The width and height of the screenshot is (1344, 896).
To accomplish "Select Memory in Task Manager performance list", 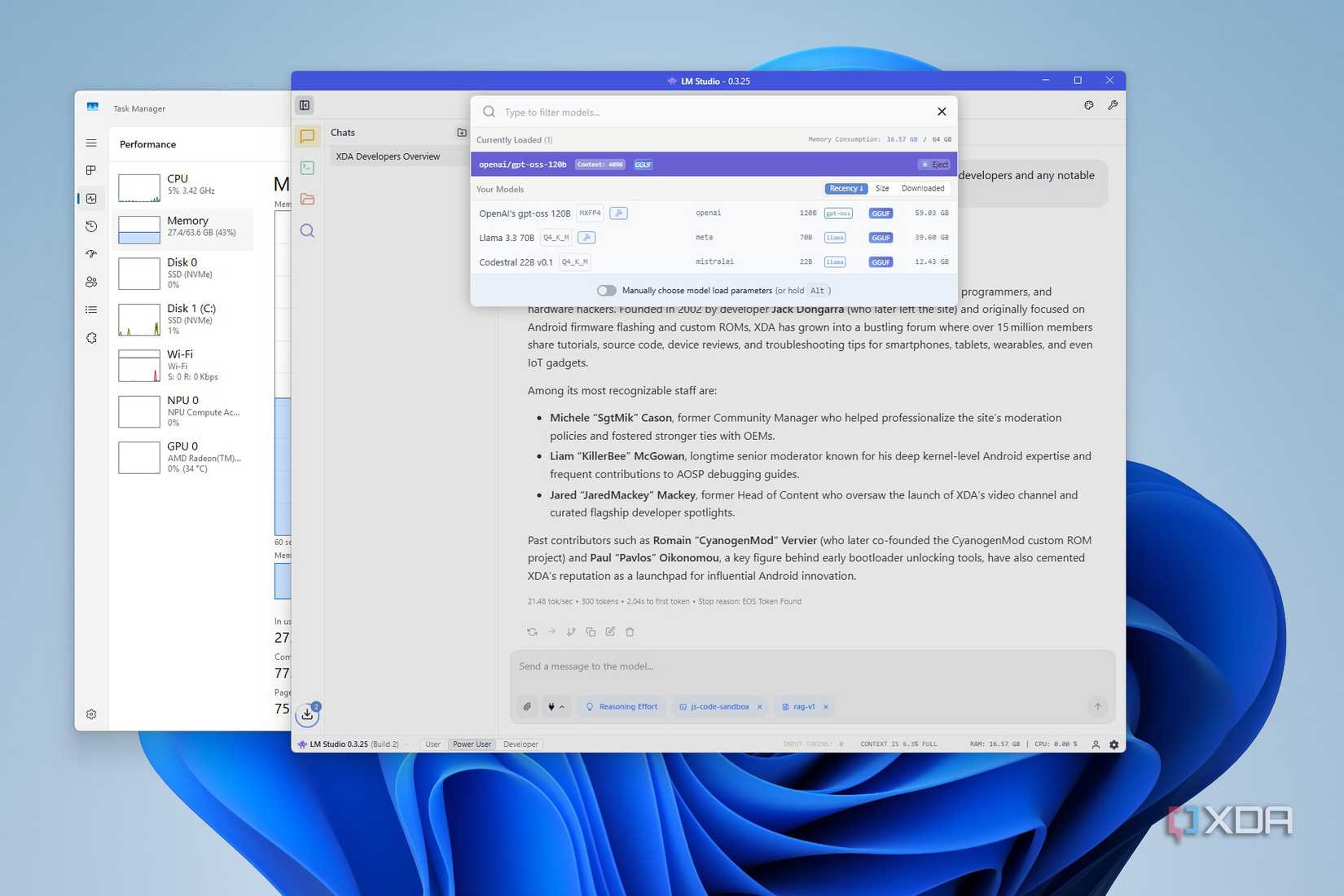I will tap(182, 228).
